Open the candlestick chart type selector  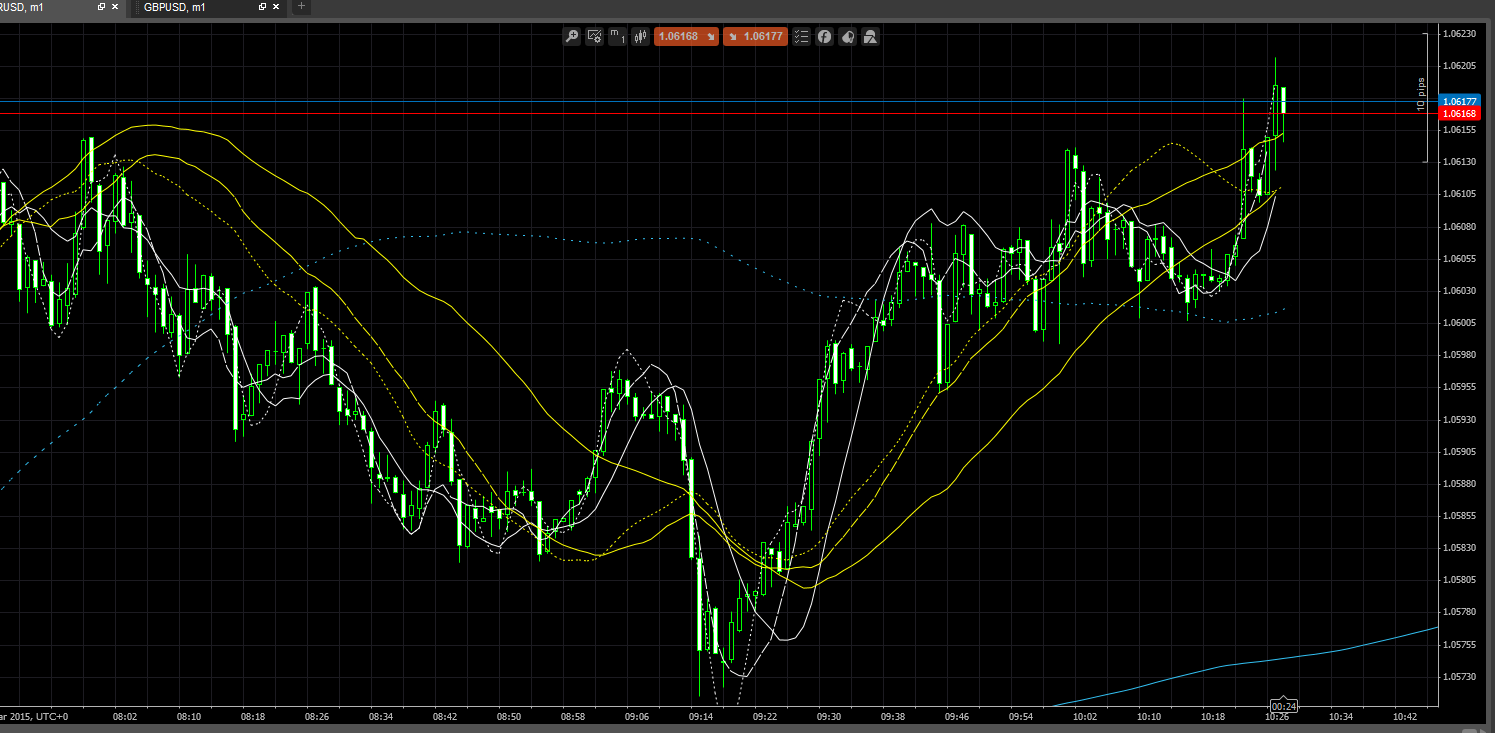[639, 36]
